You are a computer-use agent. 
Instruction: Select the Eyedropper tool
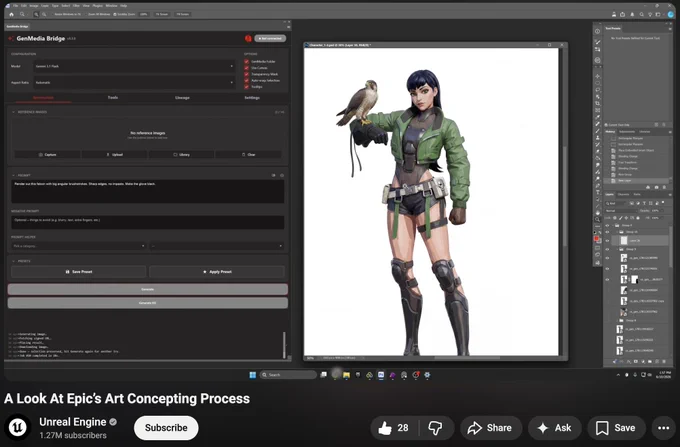click(x=598, y=117)
